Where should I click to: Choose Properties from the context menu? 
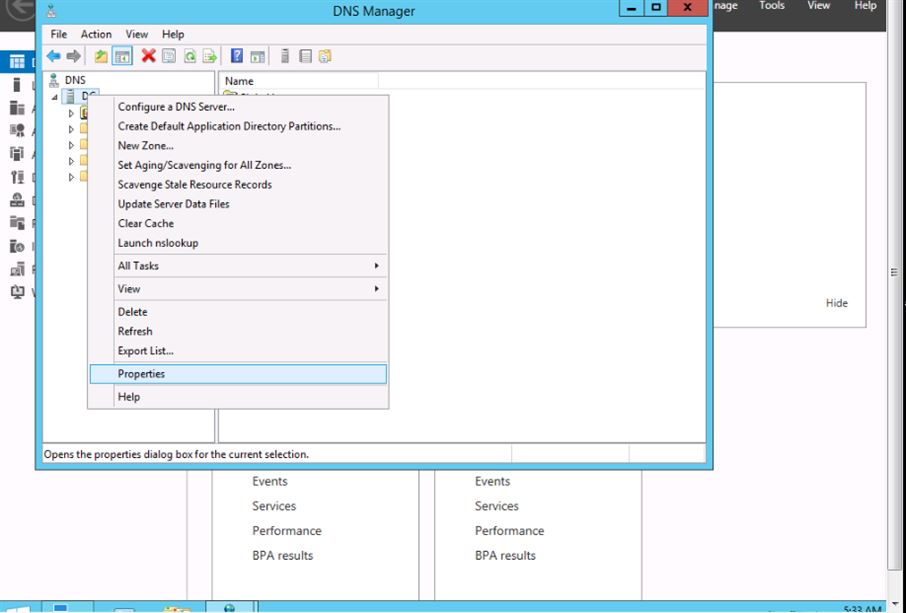tap(238, 374)
